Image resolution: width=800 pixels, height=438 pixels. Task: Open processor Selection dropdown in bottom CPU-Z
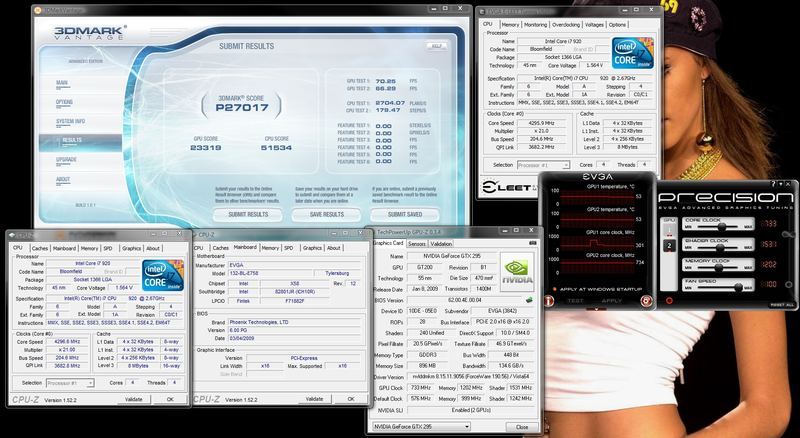pos(70,382)
